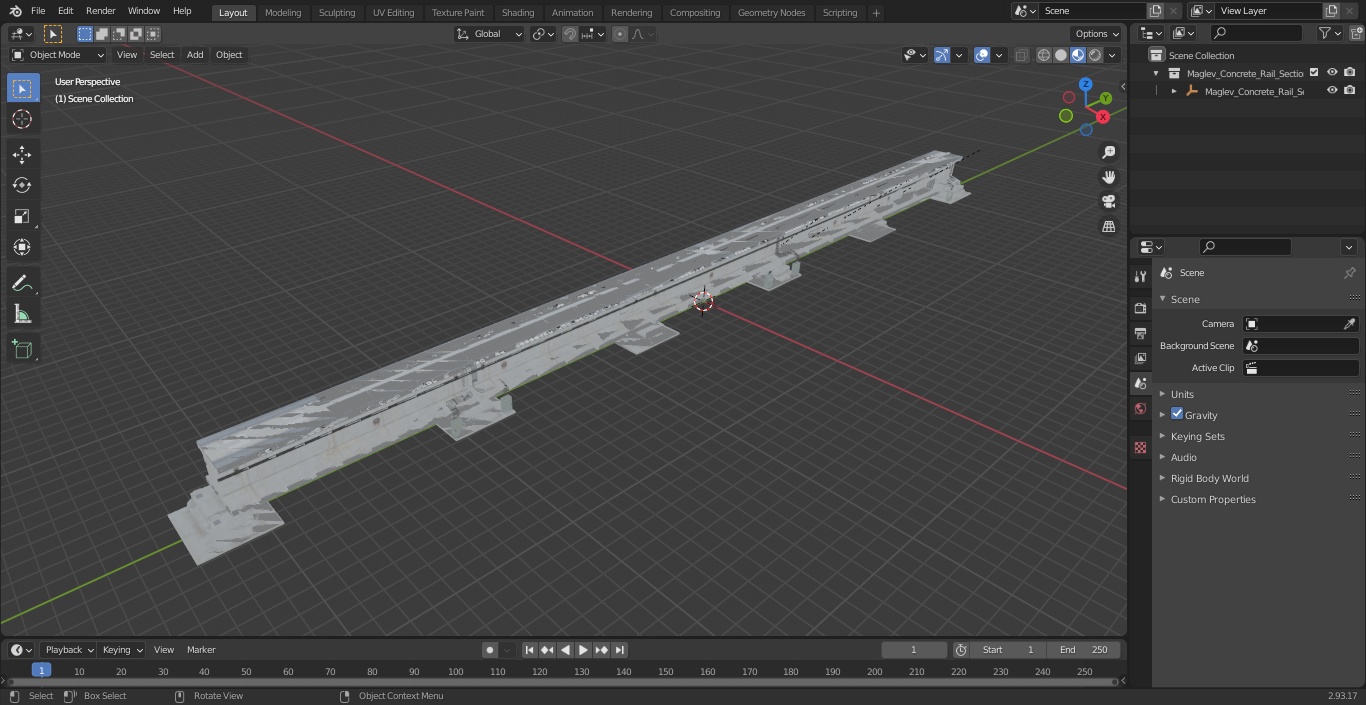The image size is (1366, 705).
Task: Switch to rendered shading mode
Action: [x=1095, y=55]
